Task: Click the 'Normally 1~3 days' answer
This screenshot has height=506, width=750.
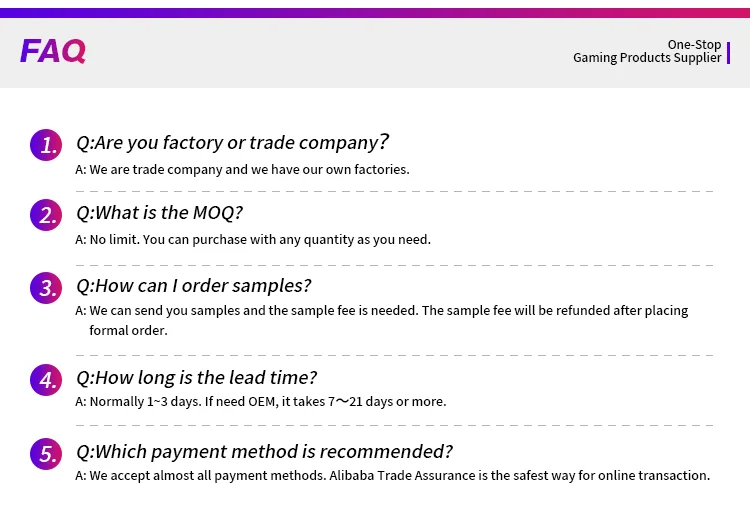Action: (x=261, y=401)
